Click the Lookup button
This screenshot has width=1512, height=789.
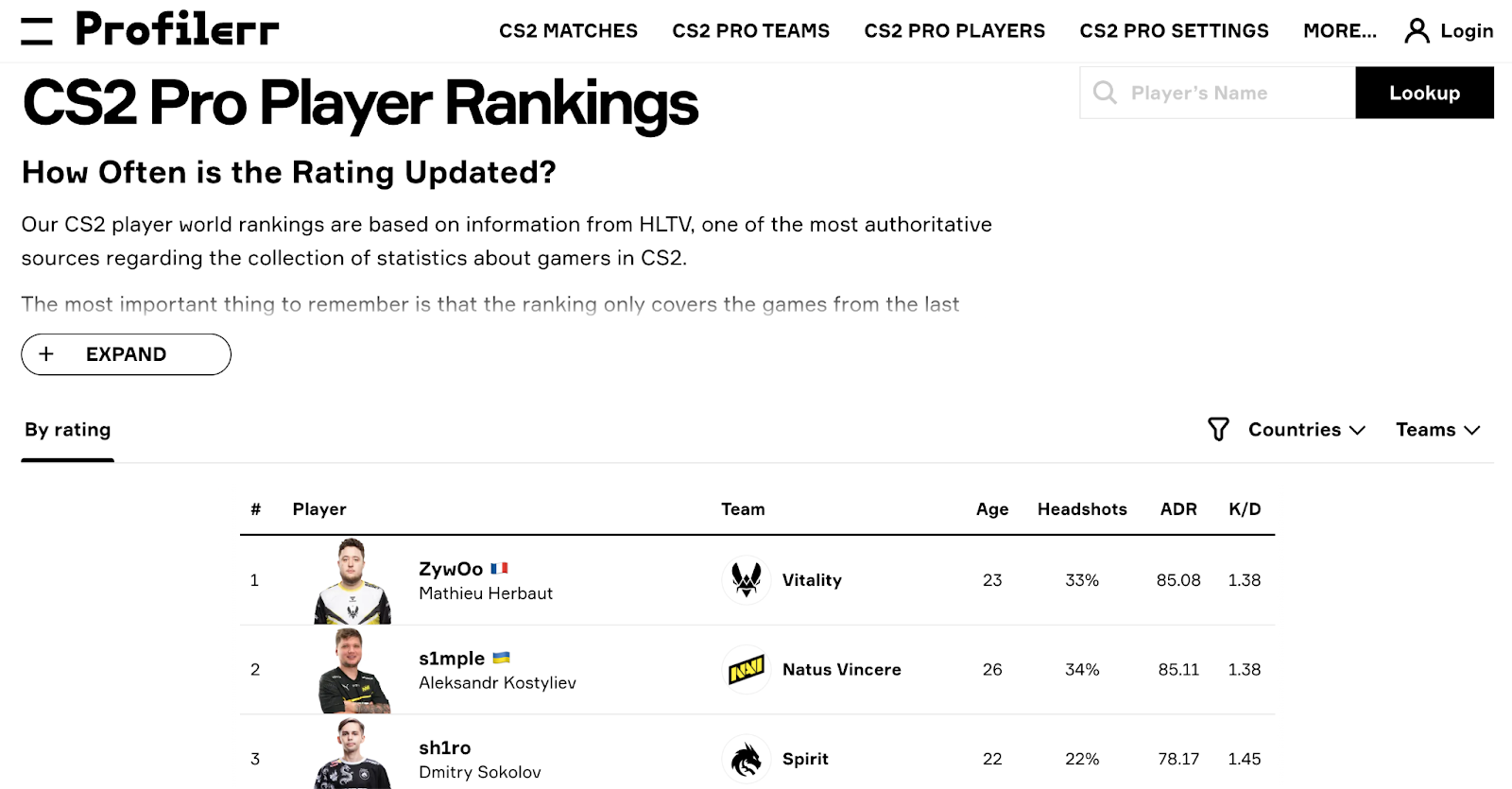pos(1424,93)
